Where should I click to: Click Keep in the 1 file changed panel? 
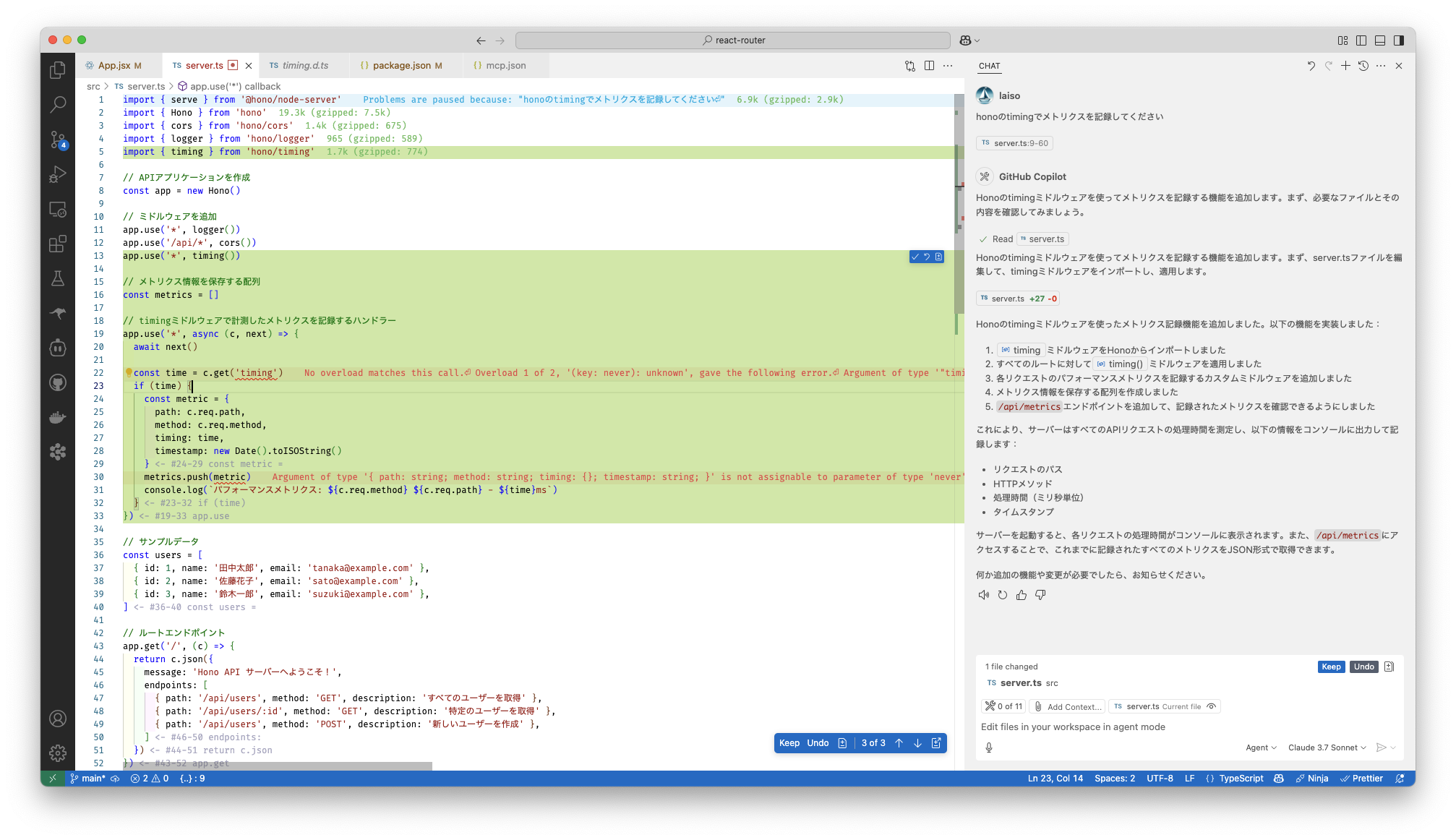point(1331,667)
